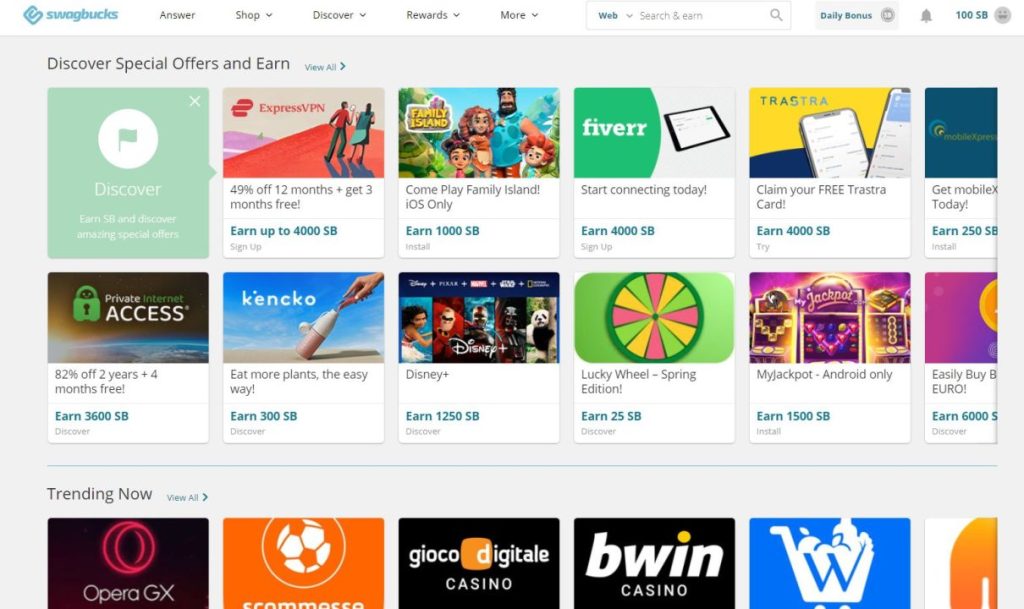Viewport: 1024px width, 609px height.
Task: Click the Discover flag icon
Action: [128, 138]
